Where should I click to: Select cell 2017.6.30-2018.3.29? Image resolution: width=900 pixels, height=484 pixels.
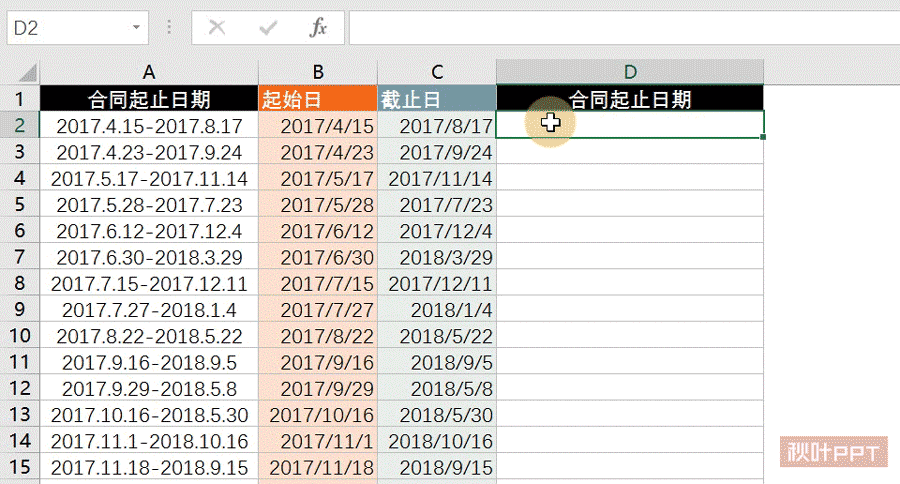coord(149,257)
